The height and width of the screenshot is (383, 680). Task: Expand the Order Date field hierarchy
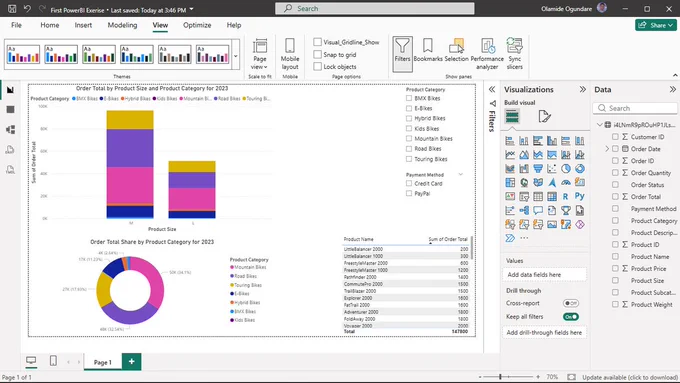pos(607,149)
